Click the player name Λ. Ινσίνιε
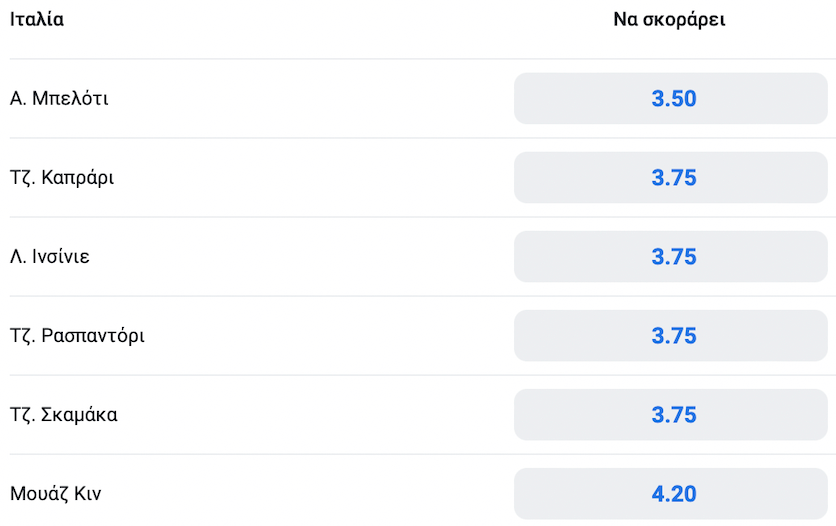 (50, 256)
